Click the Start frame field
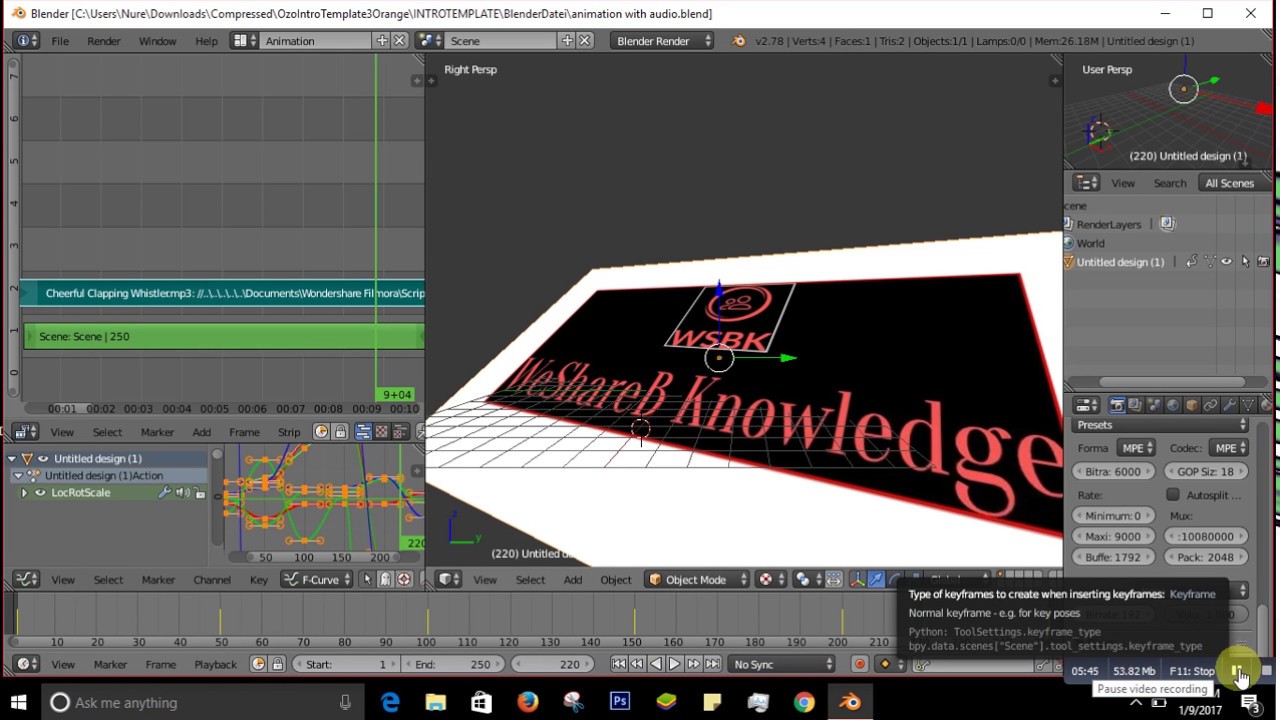1280x720 pixels. point(347,664)
